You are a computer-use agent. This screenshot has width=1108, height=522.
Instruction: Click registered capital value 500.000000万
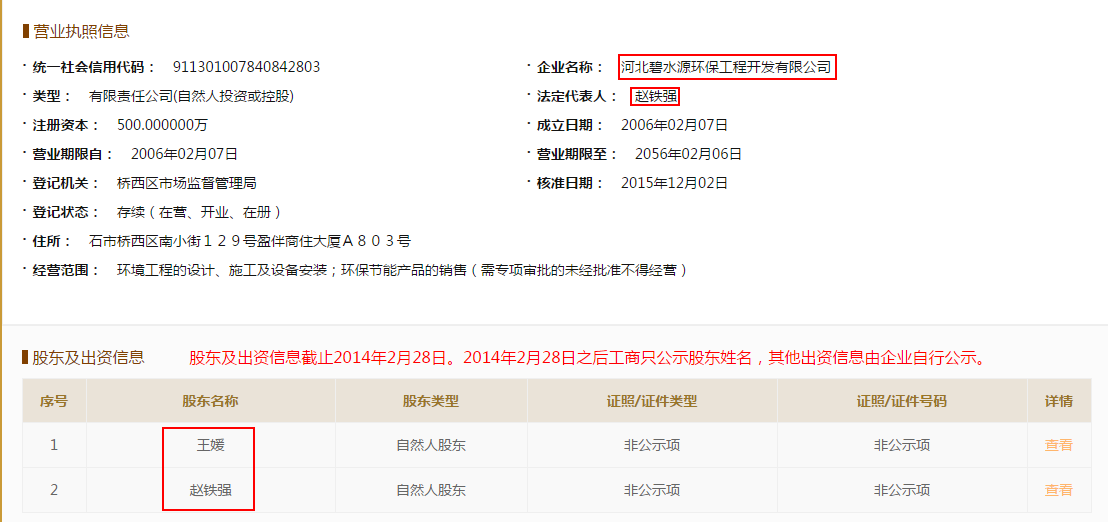[x=162, y=125]
